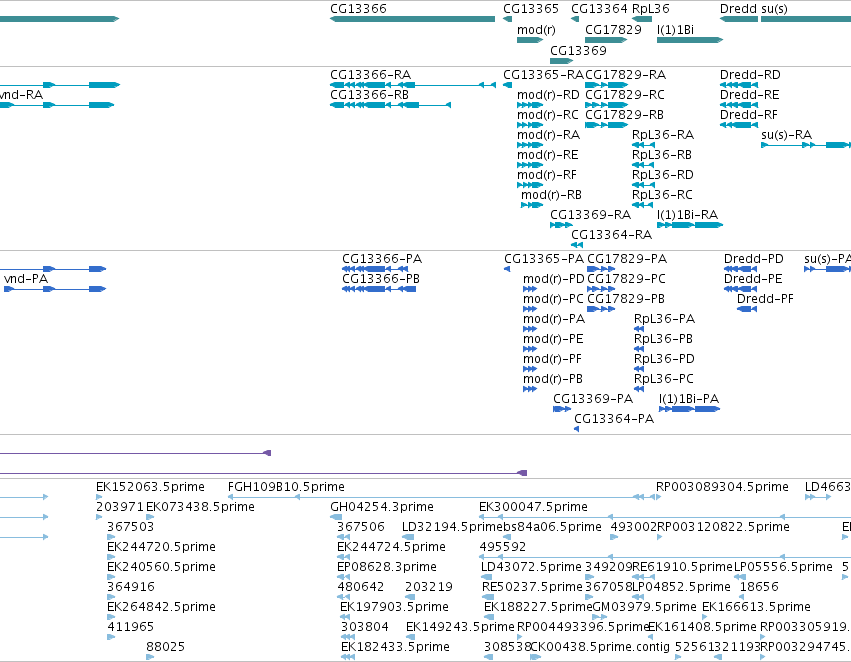Select transcript CG13365-RA
Screen dimensions: 851x662
pyautogui.click(x=543, y=75)
